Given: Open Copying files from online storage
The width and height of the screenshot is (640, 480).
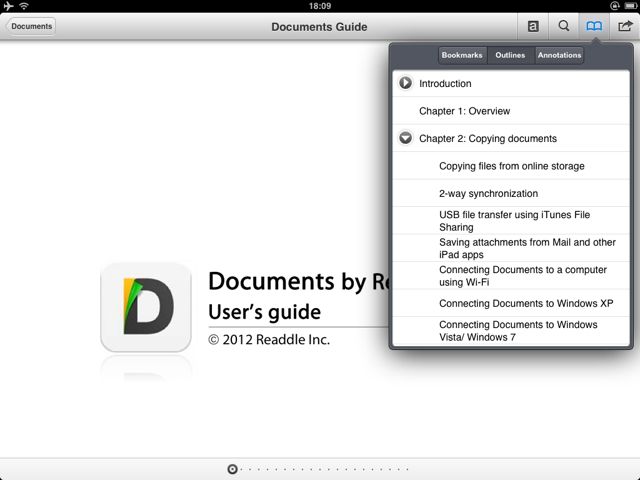Looking at the screenshot, I should pyautogui.click(x=511, y=166).
